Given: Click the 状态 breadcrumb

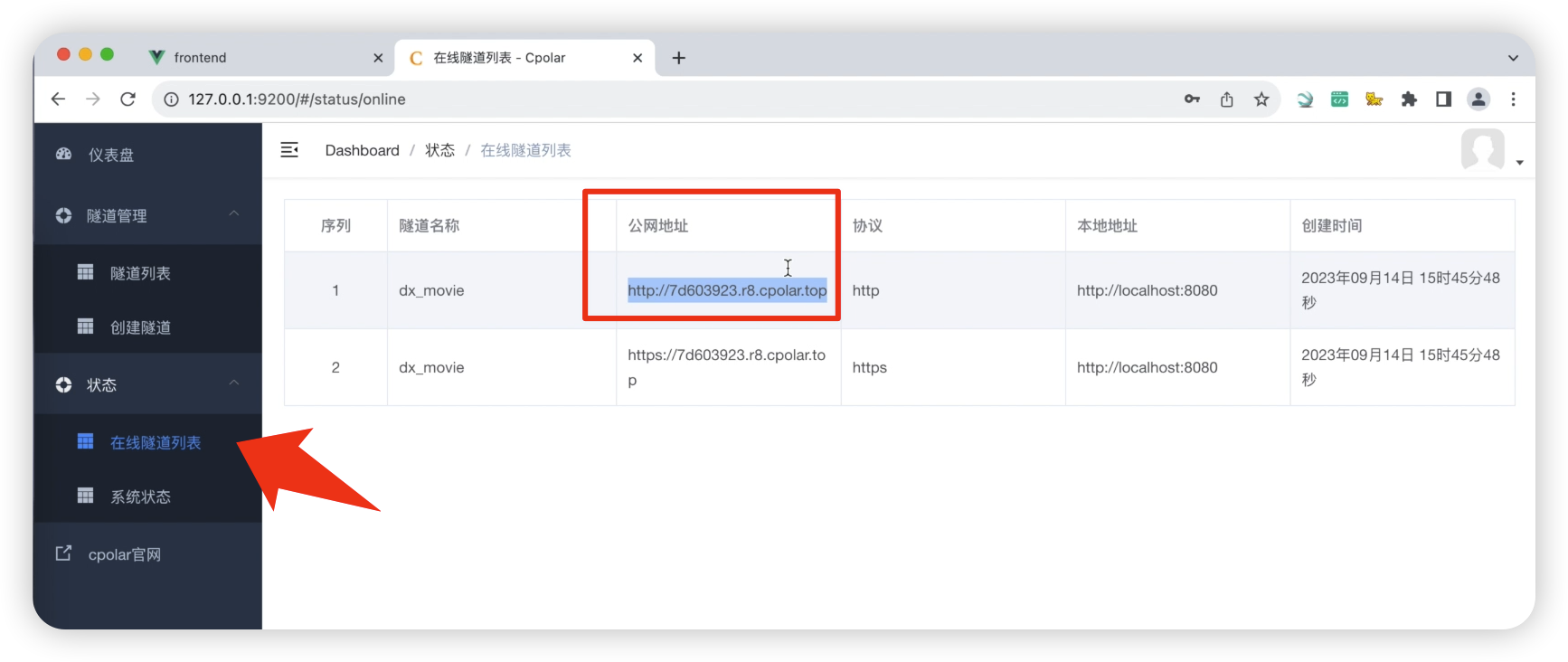Looking at the screenshot, I should [439, 150].
